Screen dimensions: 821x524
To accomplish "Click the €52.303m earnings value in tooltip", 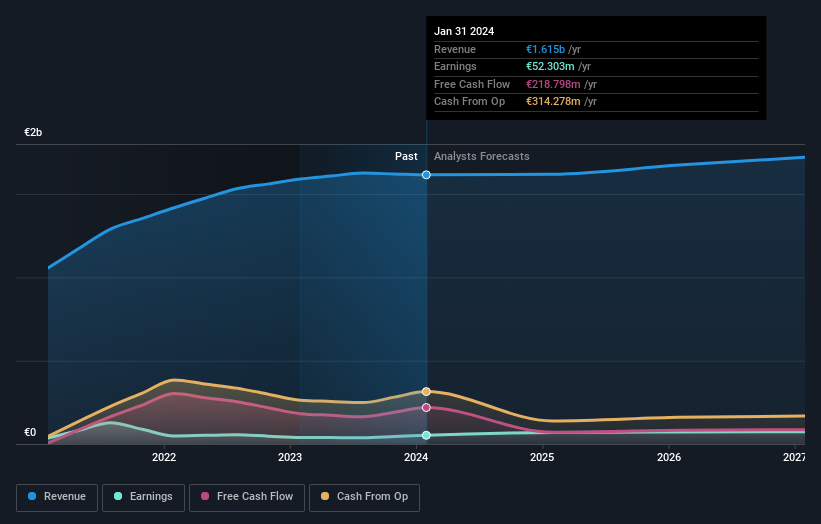I will pos(550,66).
